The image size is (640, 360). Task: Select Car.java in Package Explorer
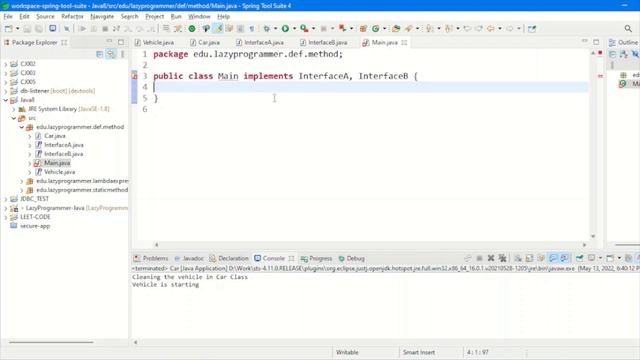[x=55, y=136]
